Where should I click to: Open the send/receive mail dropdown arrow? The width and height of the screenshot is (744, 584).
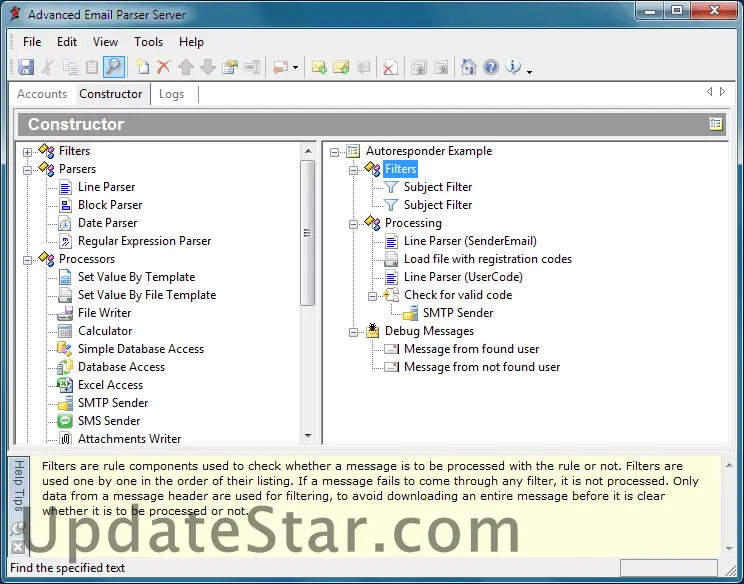pos(295,68)
